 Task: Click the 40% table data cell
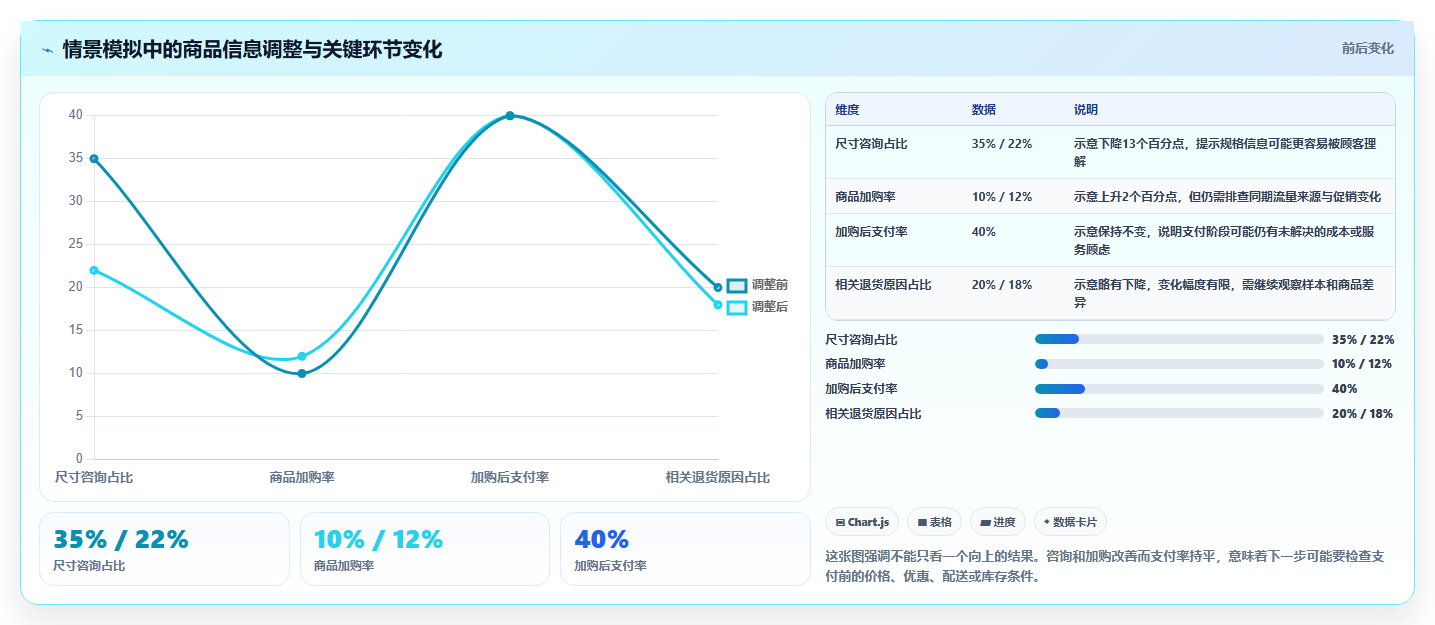[983, 232]
